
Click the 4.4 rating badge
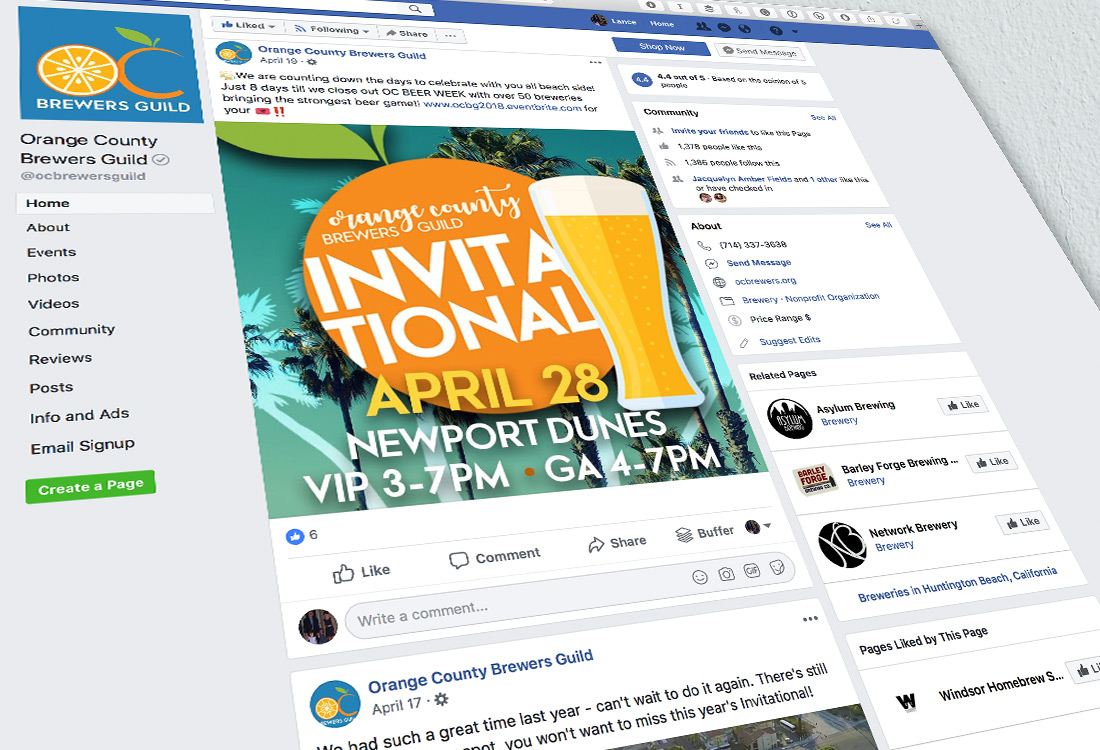[x=643, y=79]
